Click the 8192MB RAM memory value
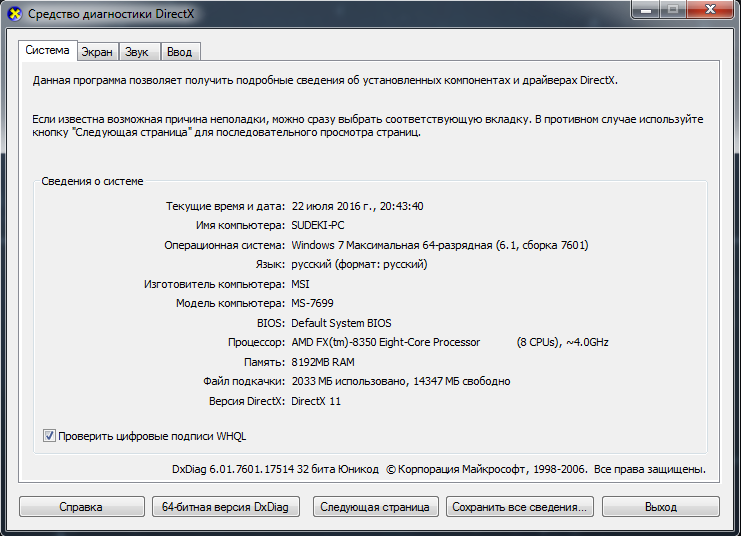Screen dimensions: 741x536 pos(324,362)
